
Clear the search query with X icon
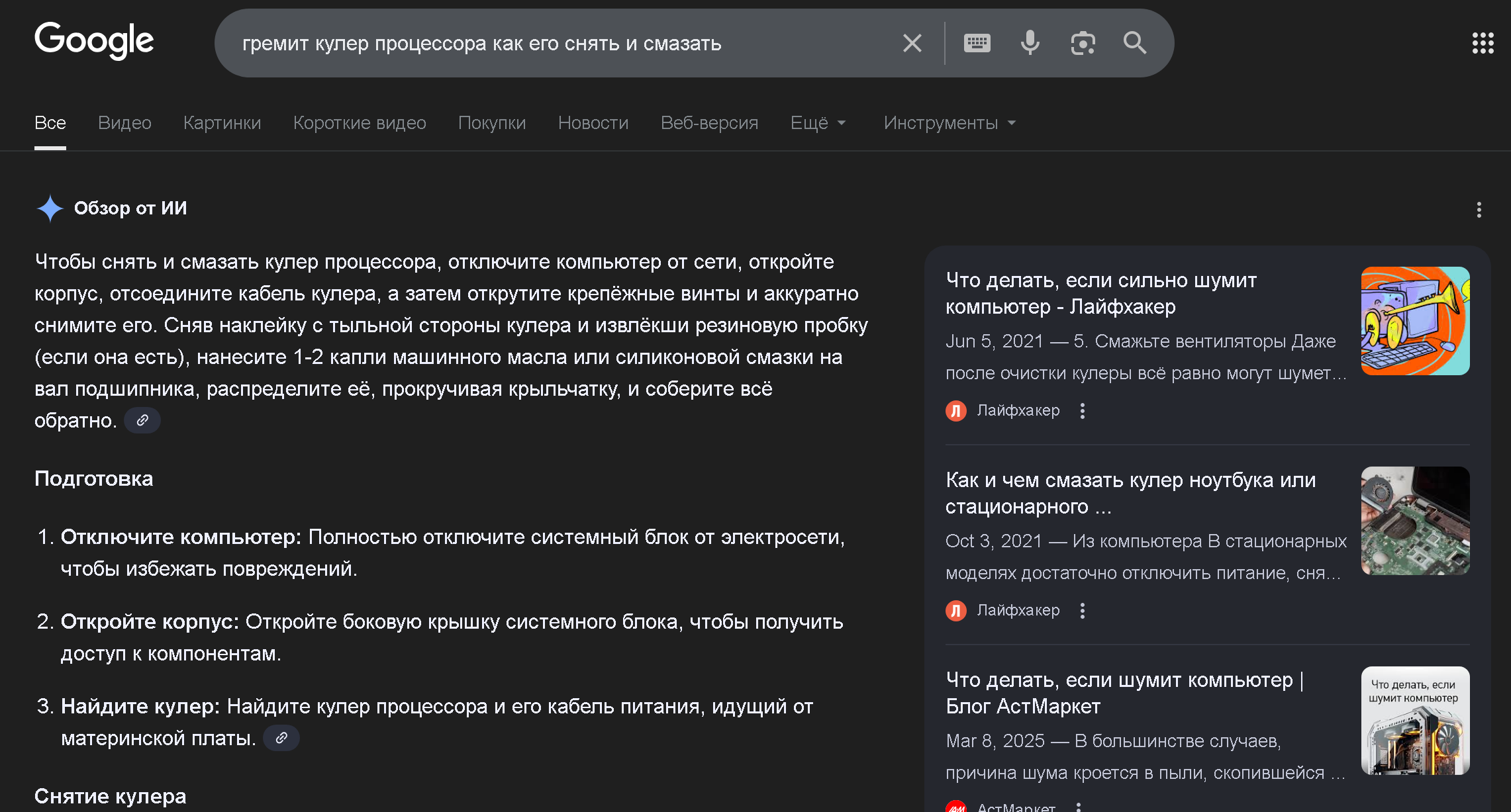(912, 44)
